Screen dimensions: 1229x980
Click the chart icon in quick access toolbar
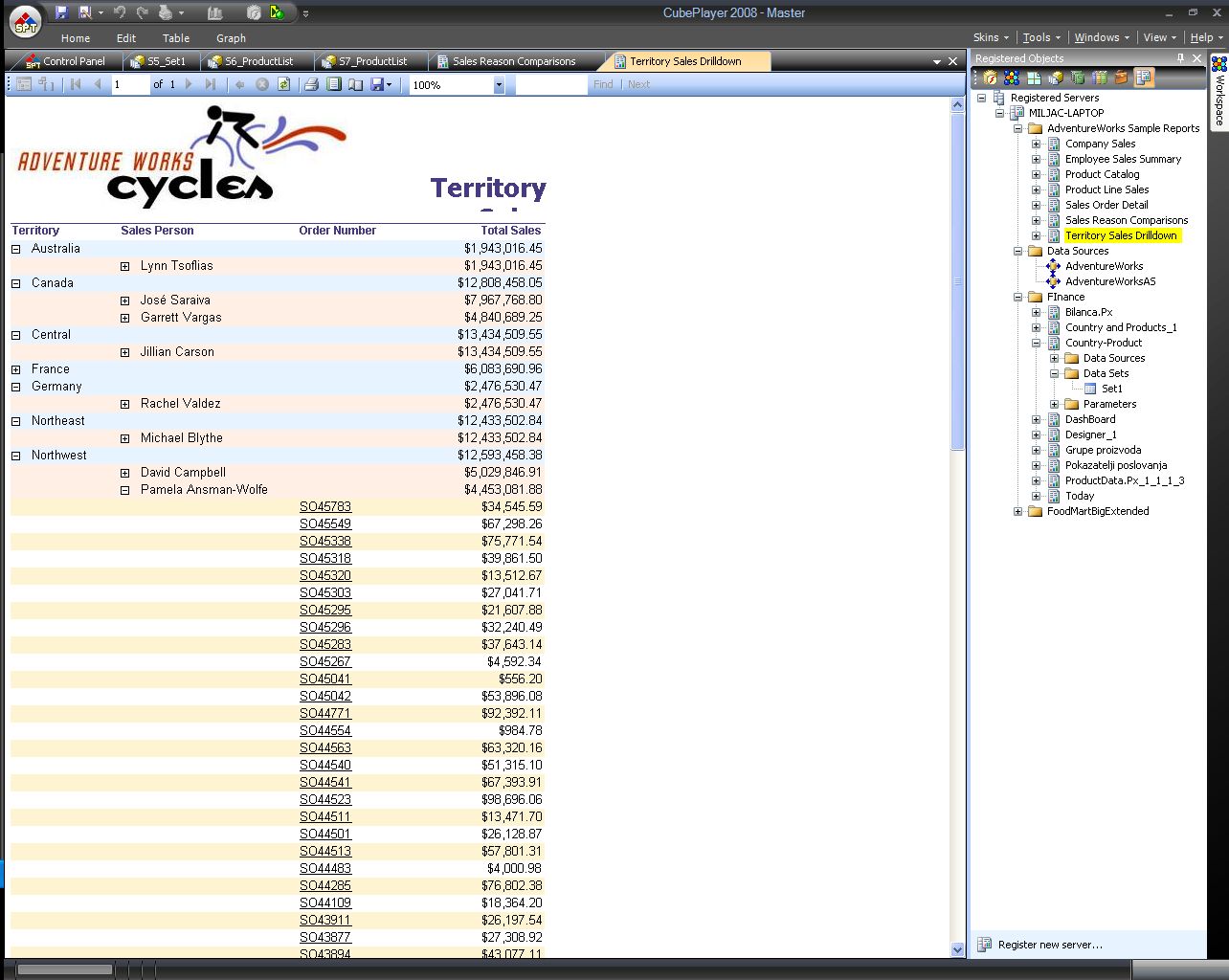[214, 12]
